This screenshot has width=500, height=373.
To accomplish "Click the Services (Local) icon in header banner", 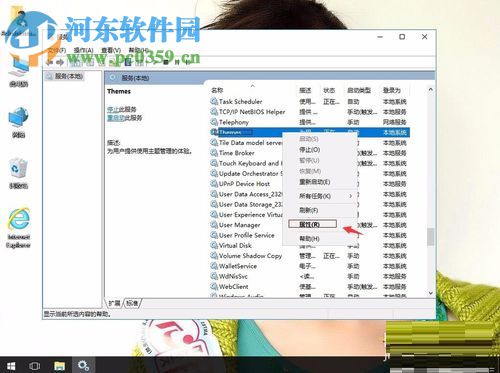I will point(113,78).
